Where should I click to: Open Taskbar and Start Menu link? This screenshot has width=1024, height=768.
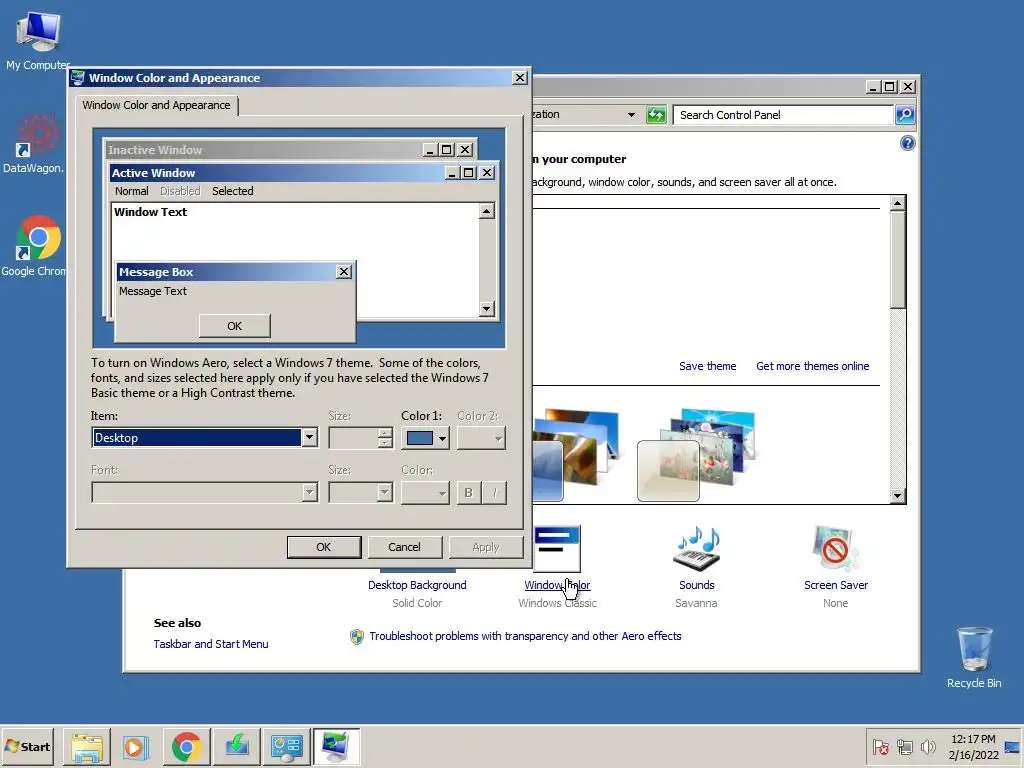[211, 644]
